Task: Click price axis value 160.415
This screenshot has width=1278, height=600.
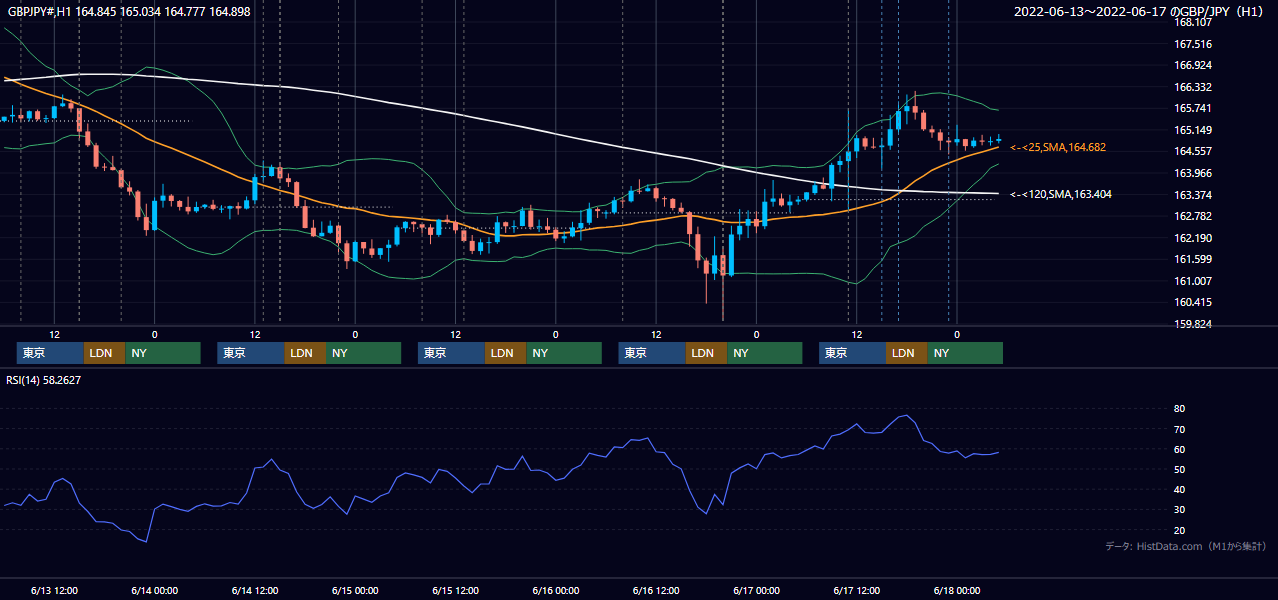Action: [x=1192, y=302]
